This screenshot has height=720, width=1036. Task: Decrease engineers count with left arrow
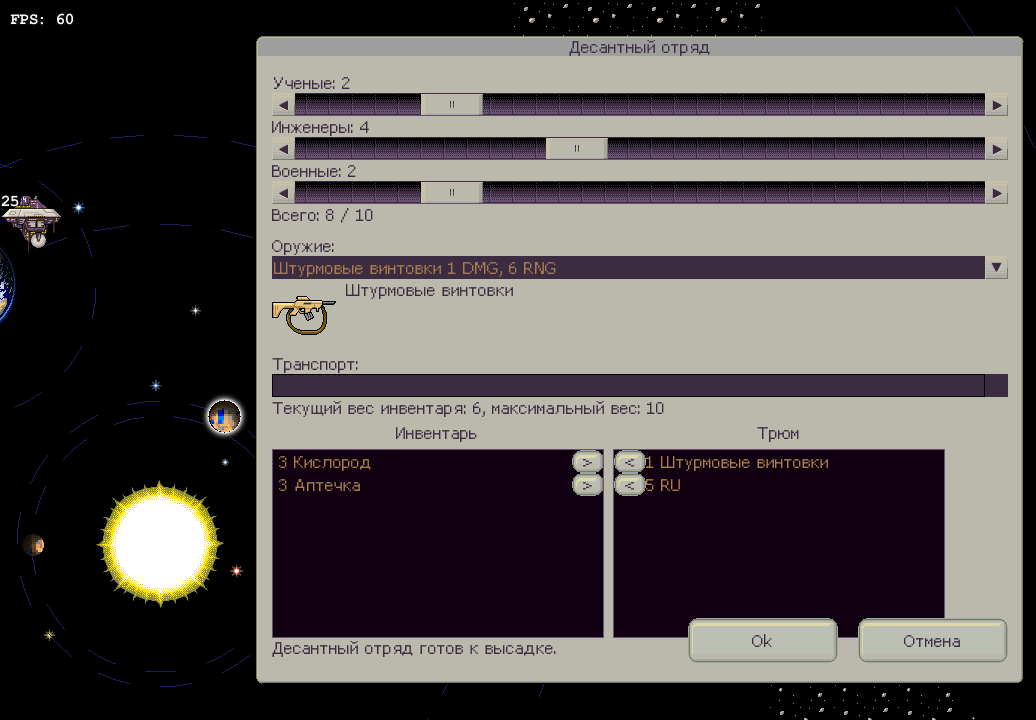click(283, 149)
